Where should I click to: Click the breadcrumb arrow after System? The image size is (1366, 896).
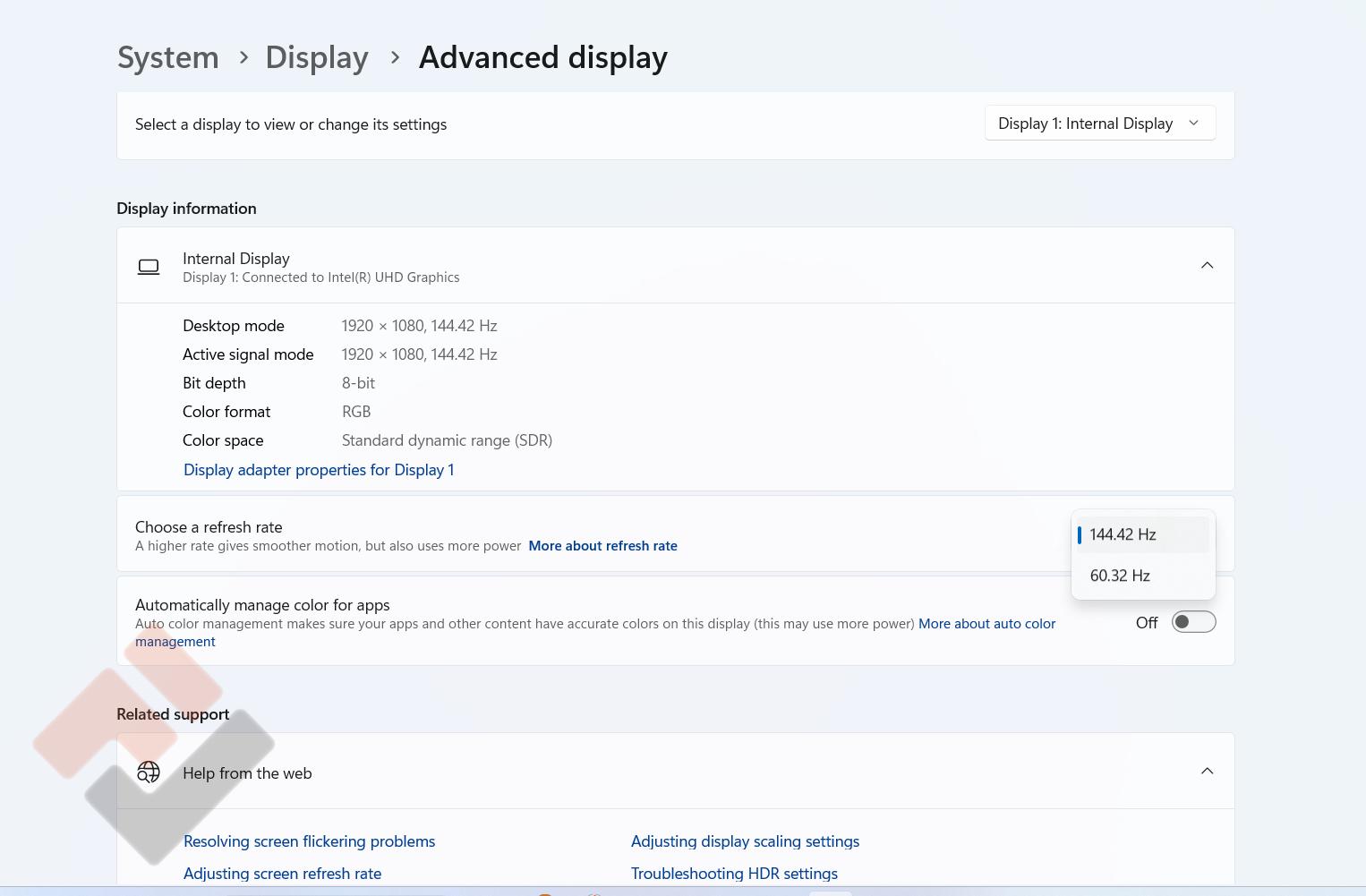pyautogui.click(x=243, y=58)
